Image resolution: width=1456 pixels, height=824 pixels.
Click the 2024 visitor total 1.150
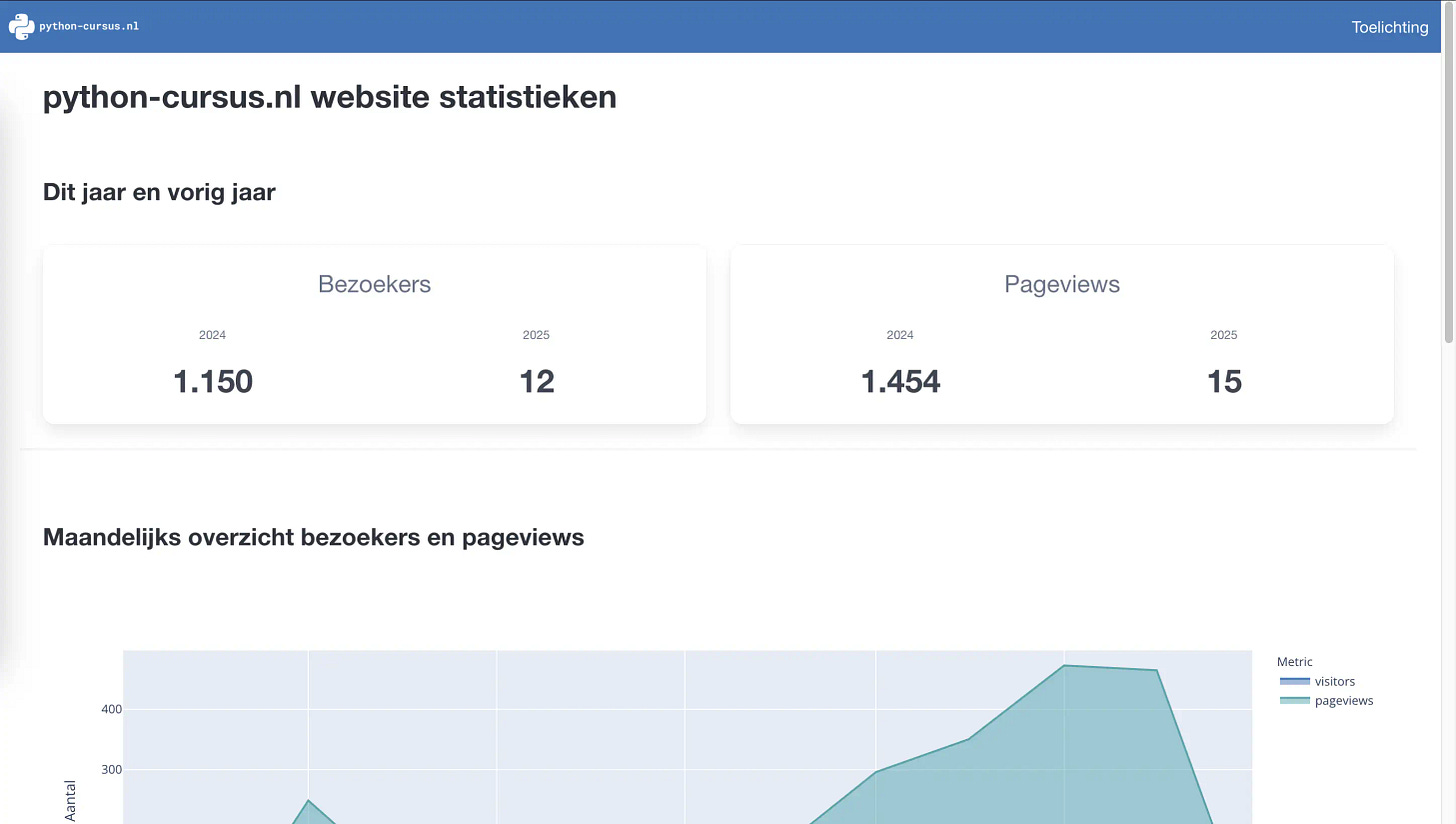[x=212, y=381]
